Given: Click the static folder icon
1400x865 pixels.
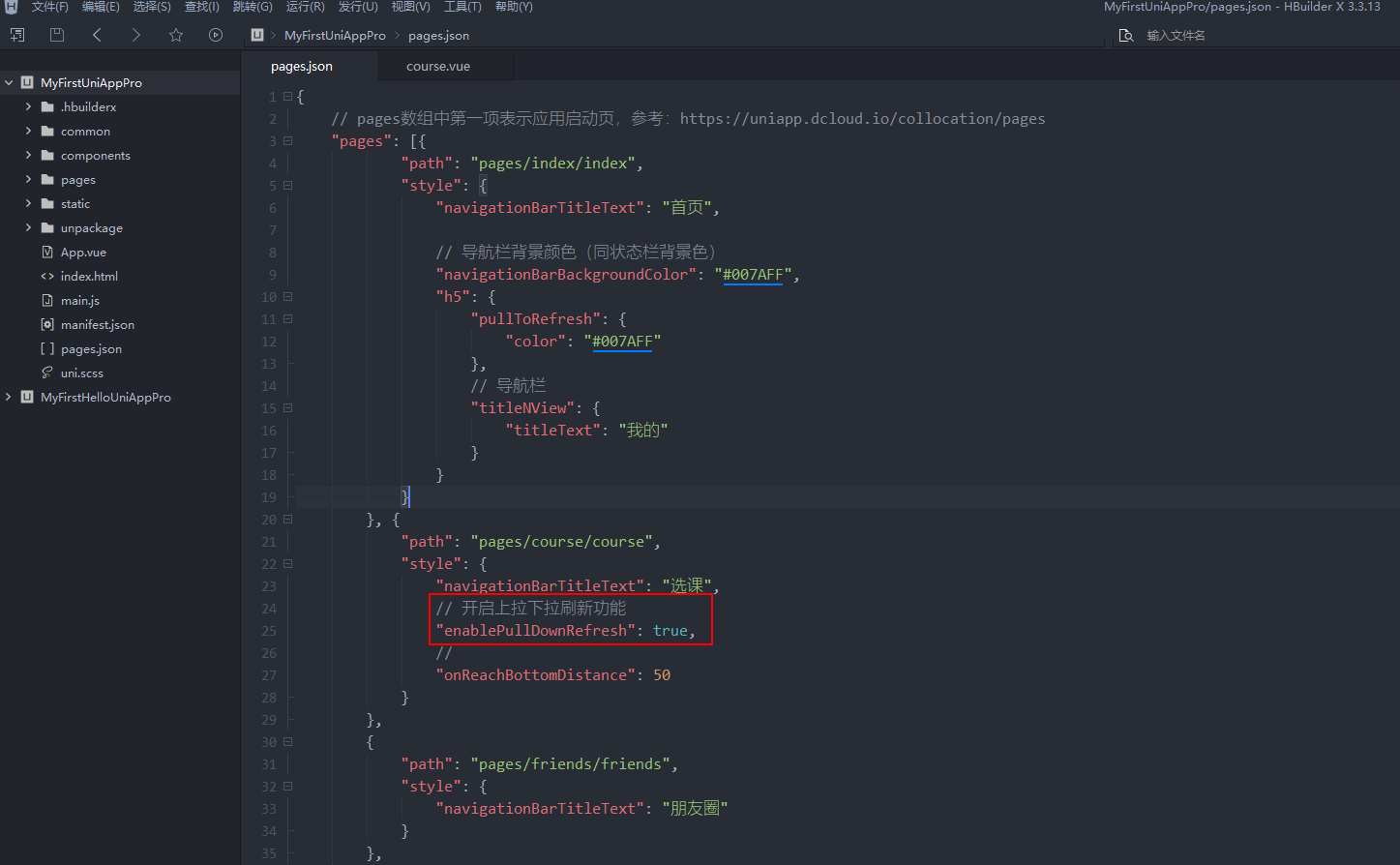Looking at the screenshot, I should 47,203.
